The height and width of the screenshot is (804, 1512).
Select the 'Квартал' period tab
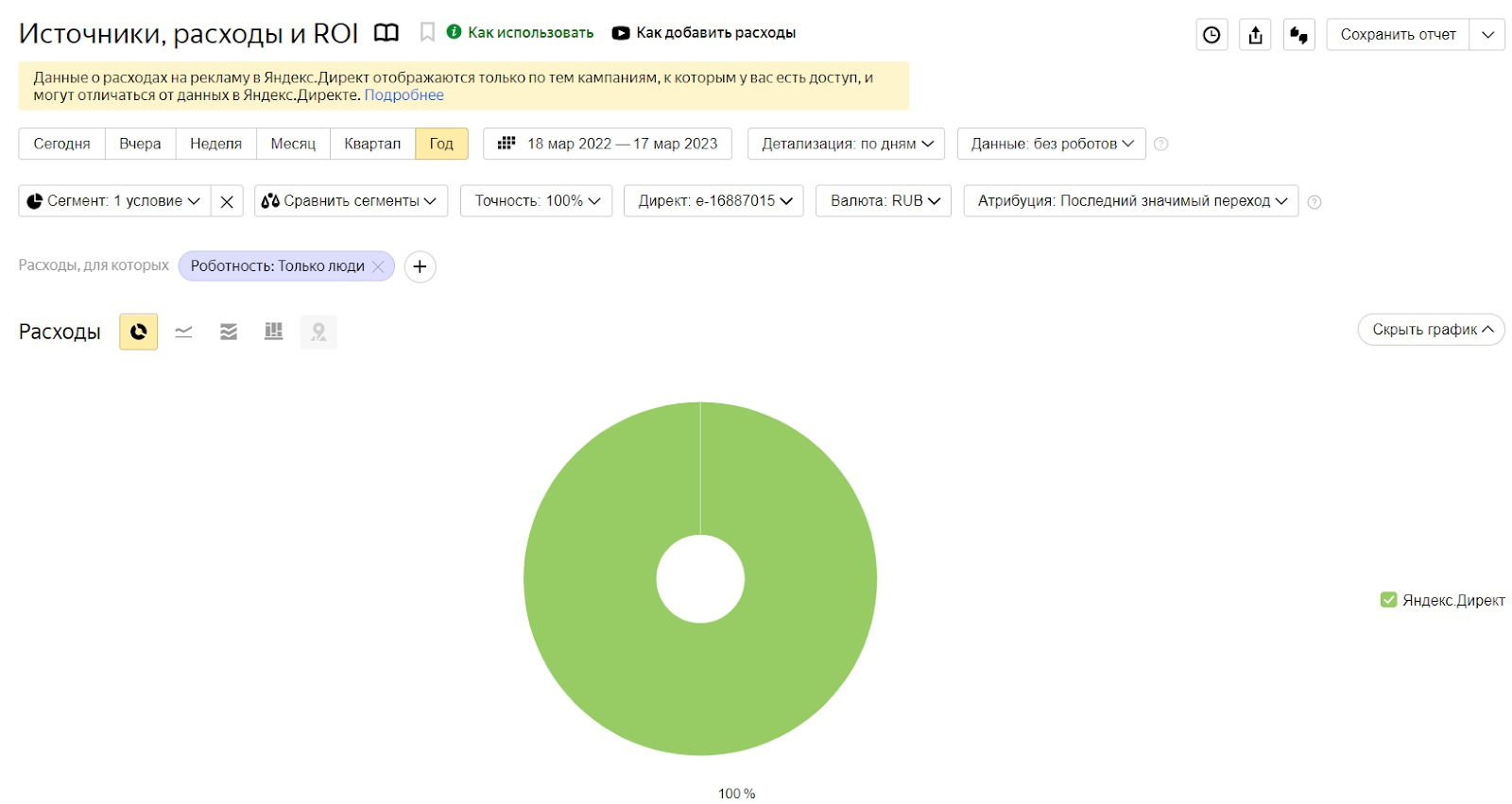[372, 144]
